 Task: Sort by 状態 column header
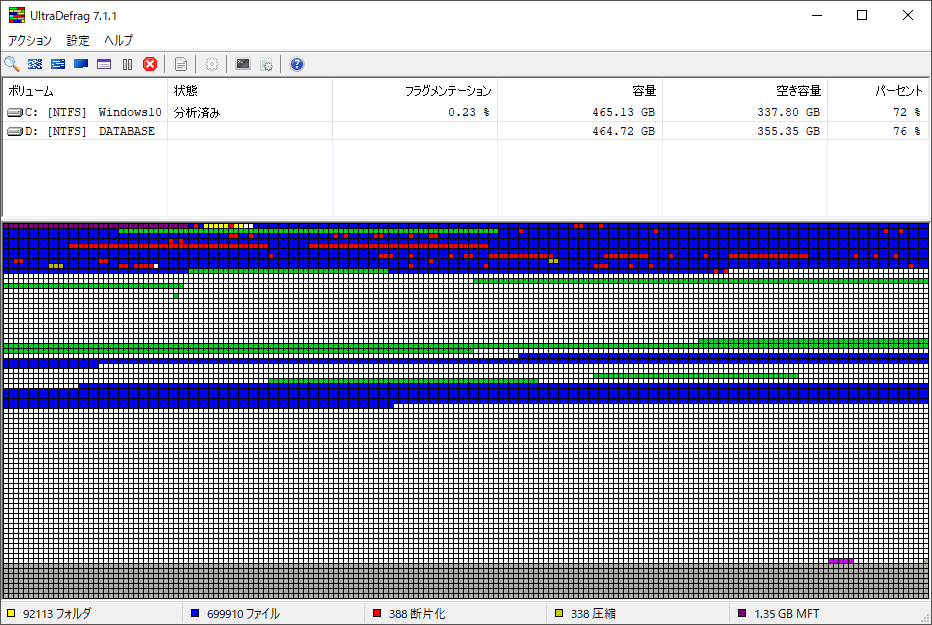(x=250, y=91)
